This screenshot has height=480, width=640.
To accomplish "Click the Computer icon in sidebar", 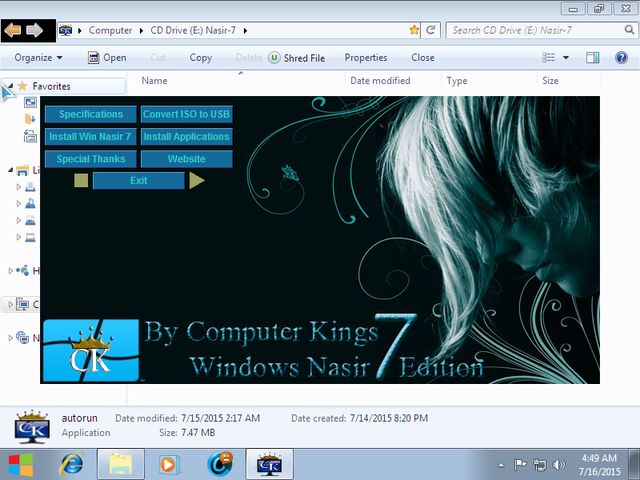I will pos(23,304).
